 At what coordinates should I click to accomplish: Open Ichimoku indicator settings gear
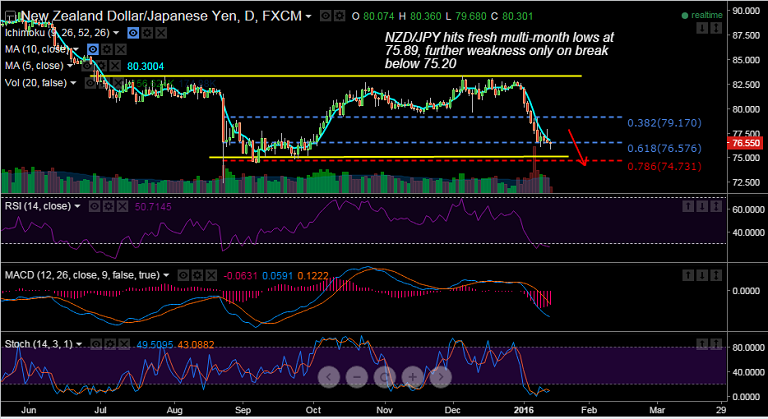pos(147,33)
